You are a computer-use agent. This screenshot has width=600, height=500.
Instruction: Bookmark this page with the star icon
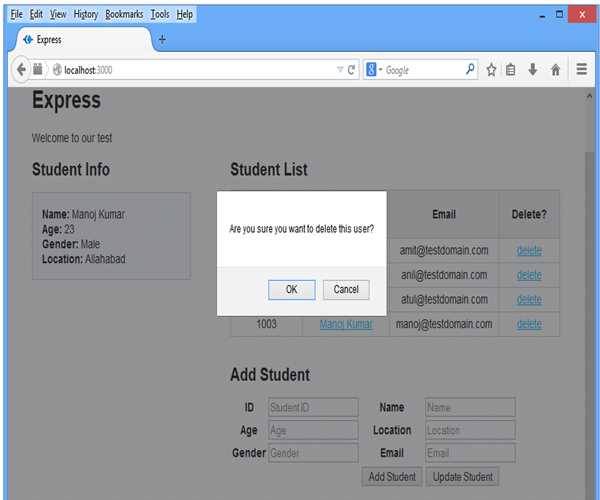[x=492, y=70]
